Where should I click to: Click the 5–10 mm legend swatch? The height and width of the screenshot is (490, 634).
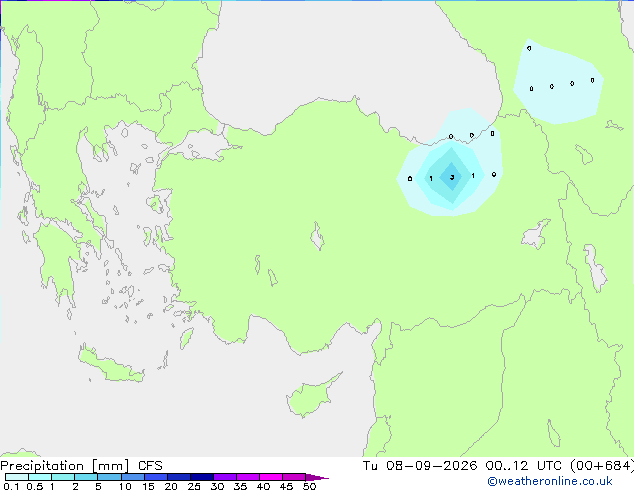pos(109,477)
